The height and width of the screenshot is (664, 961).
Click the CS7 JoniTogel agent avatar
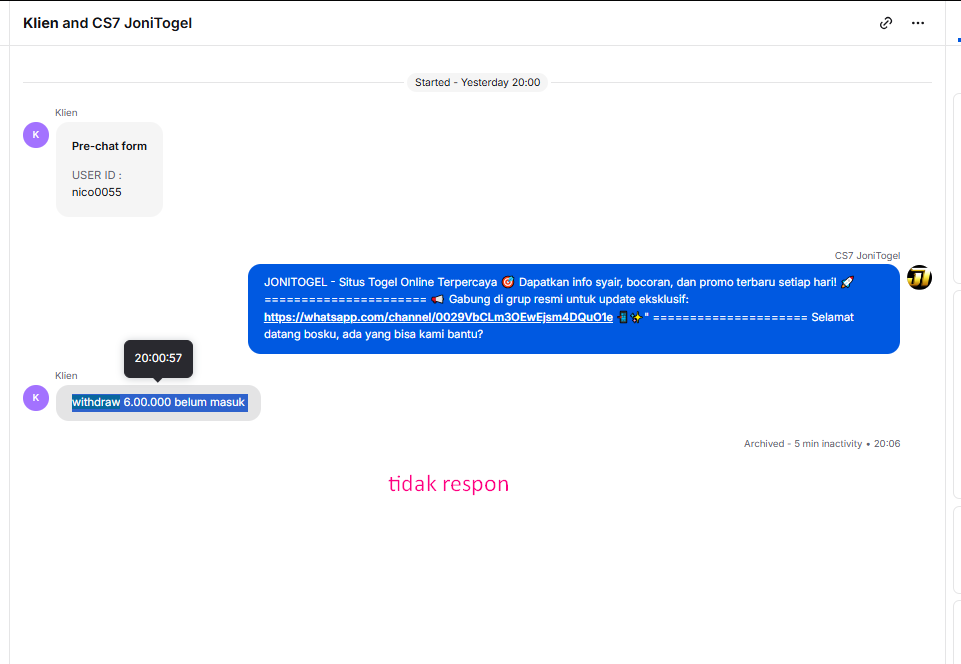coord(919,278)
